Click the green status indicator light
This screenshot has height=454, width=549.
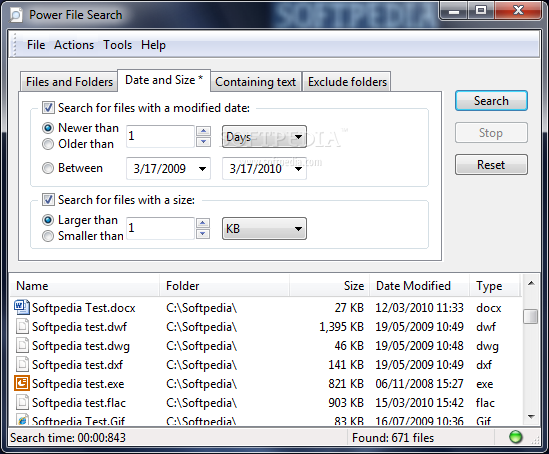tap(515, 437)
